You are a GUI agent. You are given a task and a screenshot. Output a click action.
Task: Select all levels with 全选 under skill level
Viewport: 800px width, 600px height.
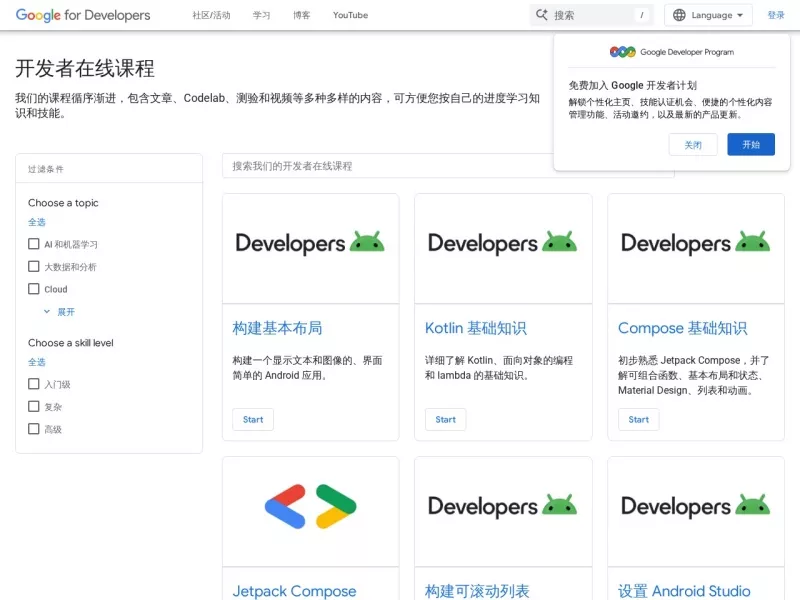(x=37, y=362)
